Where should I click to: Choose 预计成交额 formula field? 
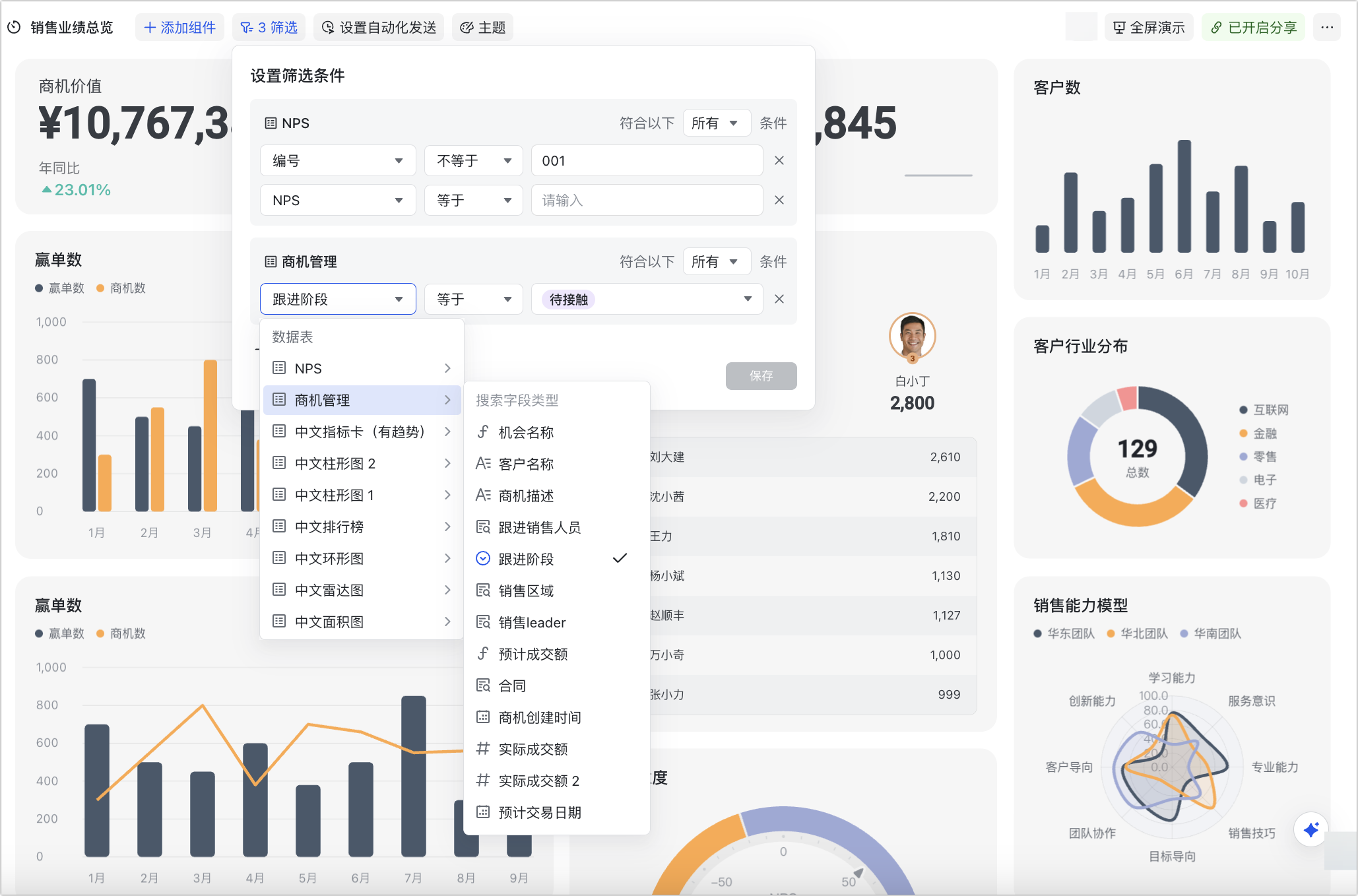pos(556,654)
